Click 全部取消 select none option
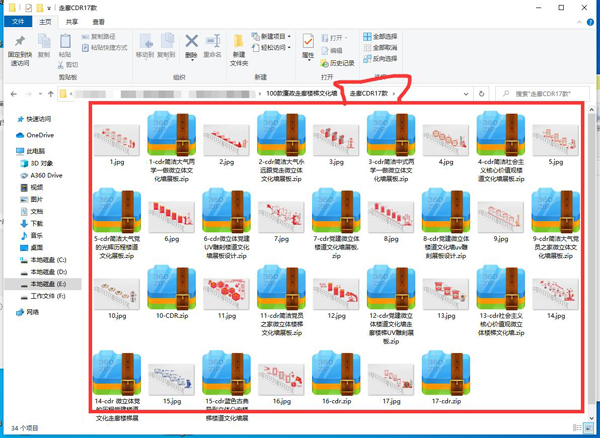 coord(384,47)
